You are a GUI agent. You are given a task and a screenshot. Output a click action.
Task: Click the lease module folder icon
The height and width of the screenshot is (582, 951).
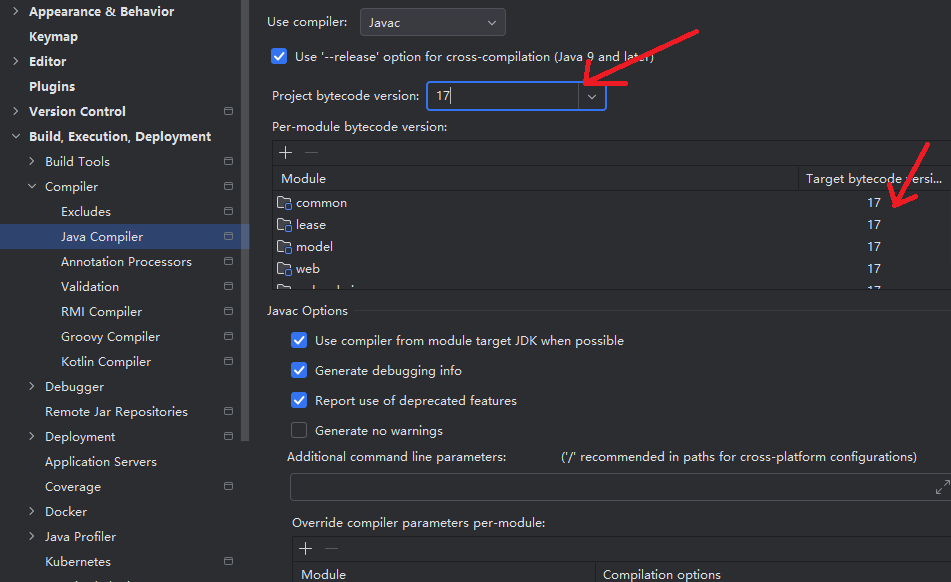tap(284, 225)
